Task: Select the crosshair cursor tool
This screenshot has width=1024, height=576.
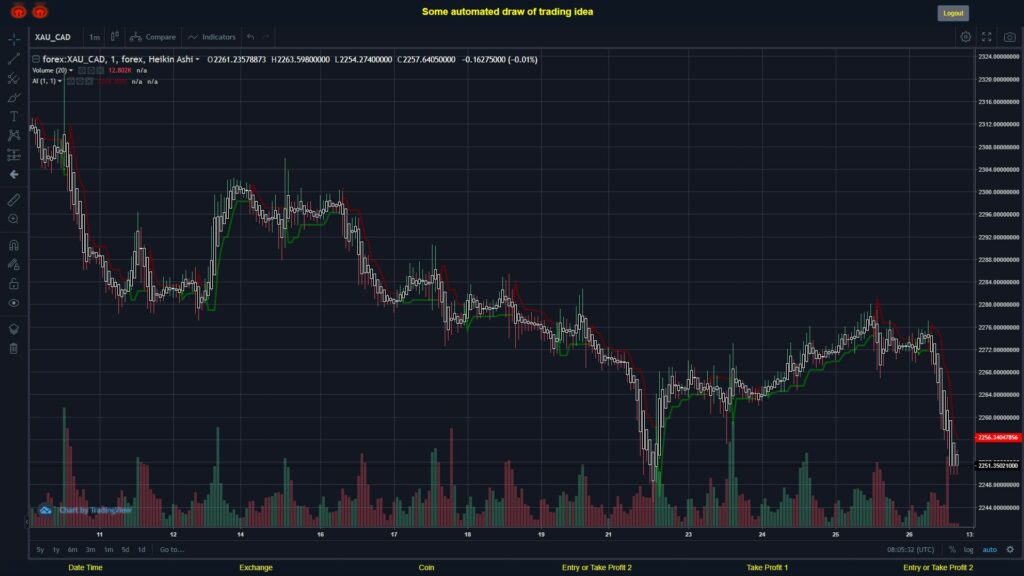Action: (x=14, y=40)
